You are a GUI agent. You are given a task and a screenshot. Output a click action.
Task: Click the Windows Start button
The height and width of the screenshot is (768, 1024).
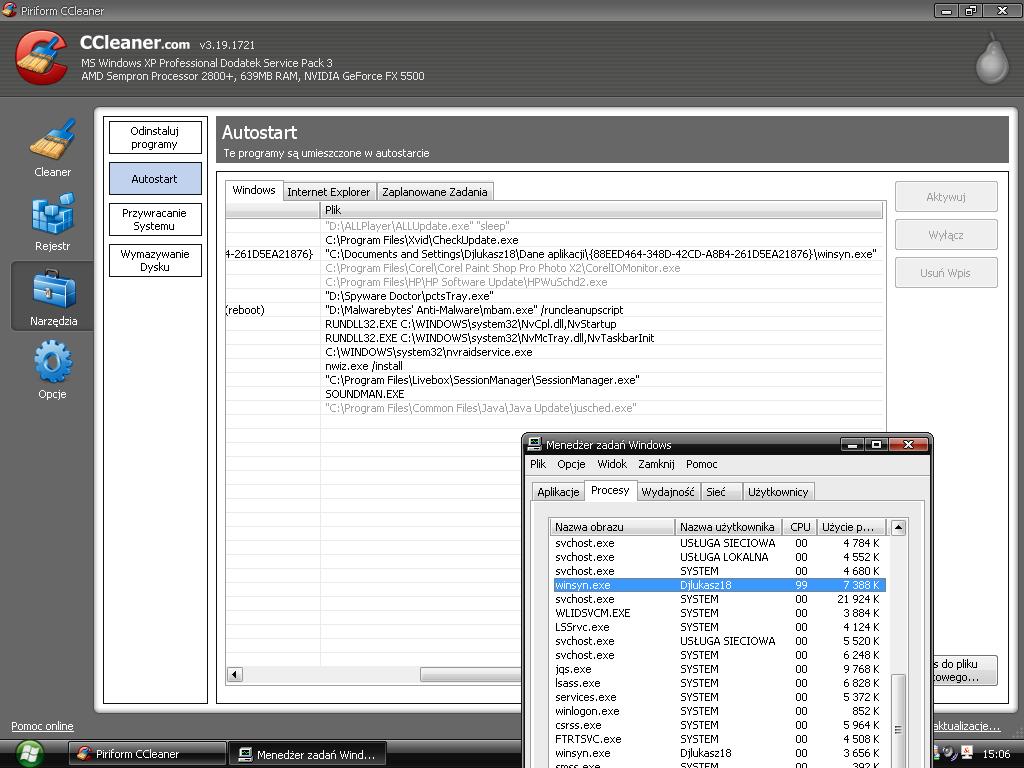click(29, 753)
